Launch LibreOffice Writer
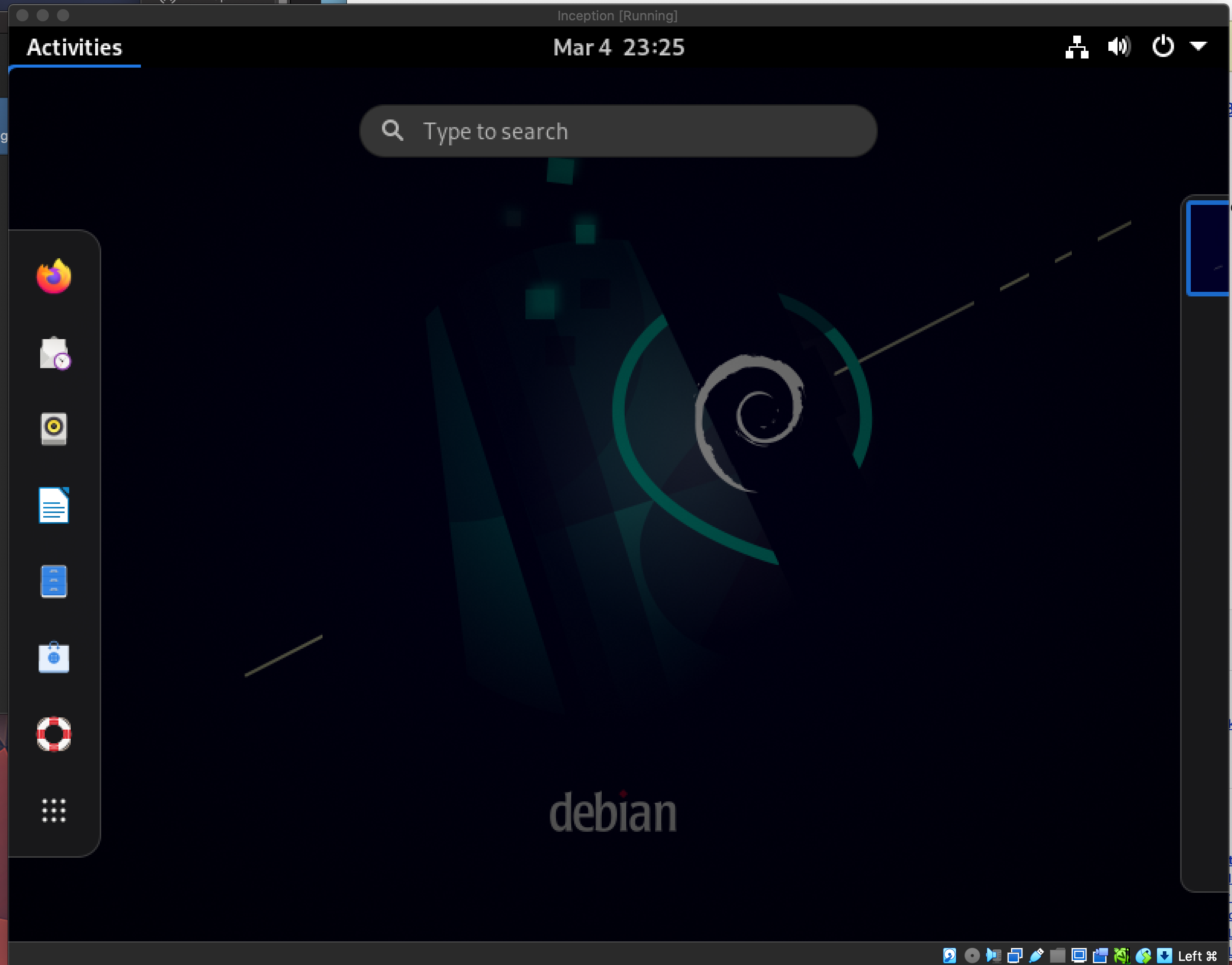1232x965 pixels. tap(54, 505)
